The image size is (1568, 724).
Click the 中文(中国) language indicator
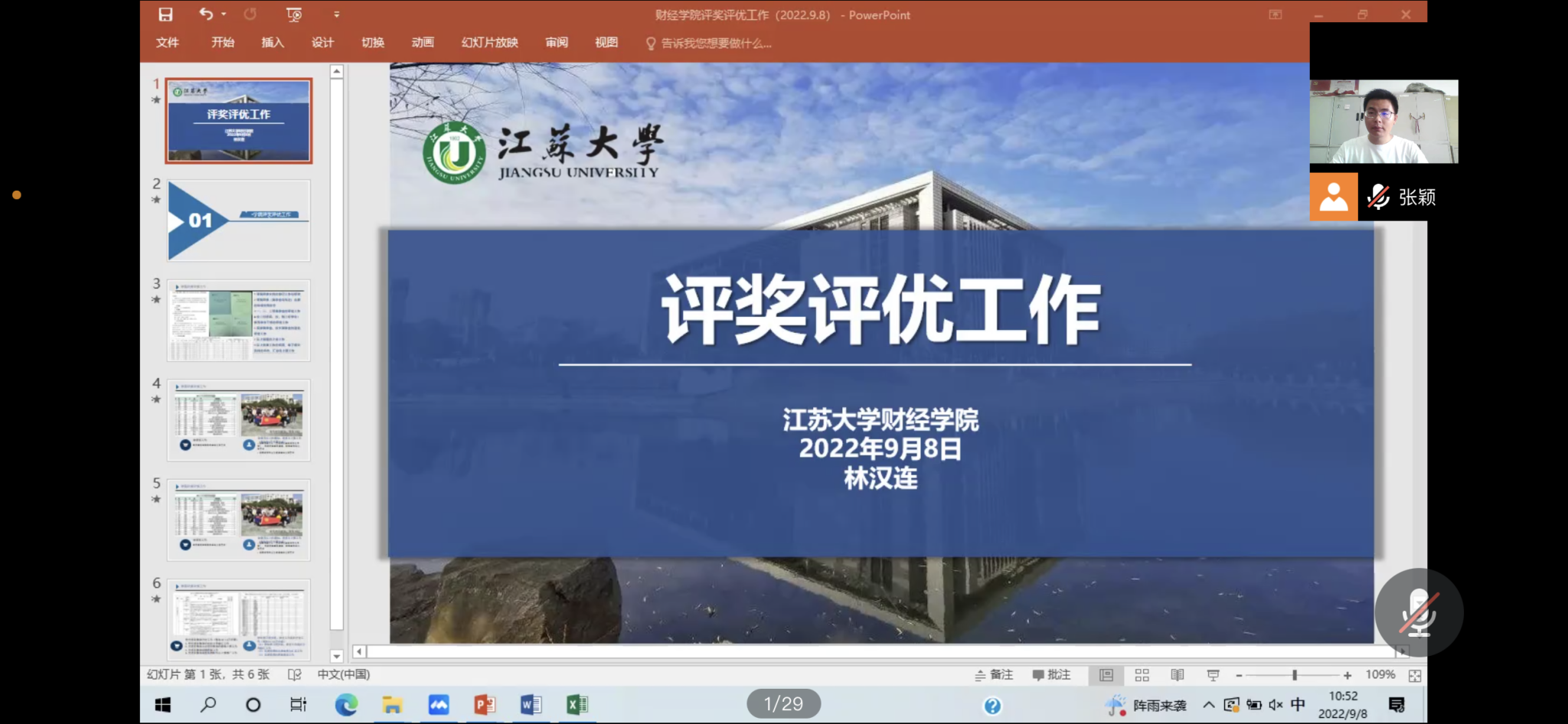(x=344, y=674)
